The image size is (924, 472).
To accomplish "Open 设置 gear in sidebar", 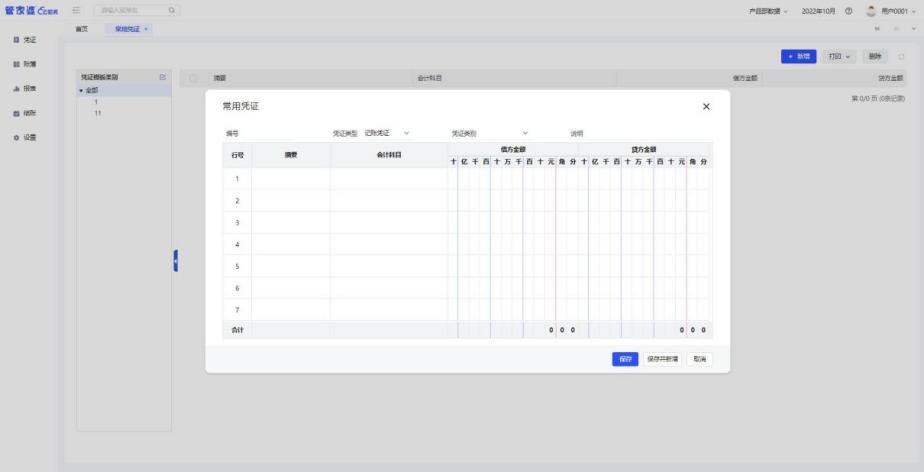I will tap(16, 137).
